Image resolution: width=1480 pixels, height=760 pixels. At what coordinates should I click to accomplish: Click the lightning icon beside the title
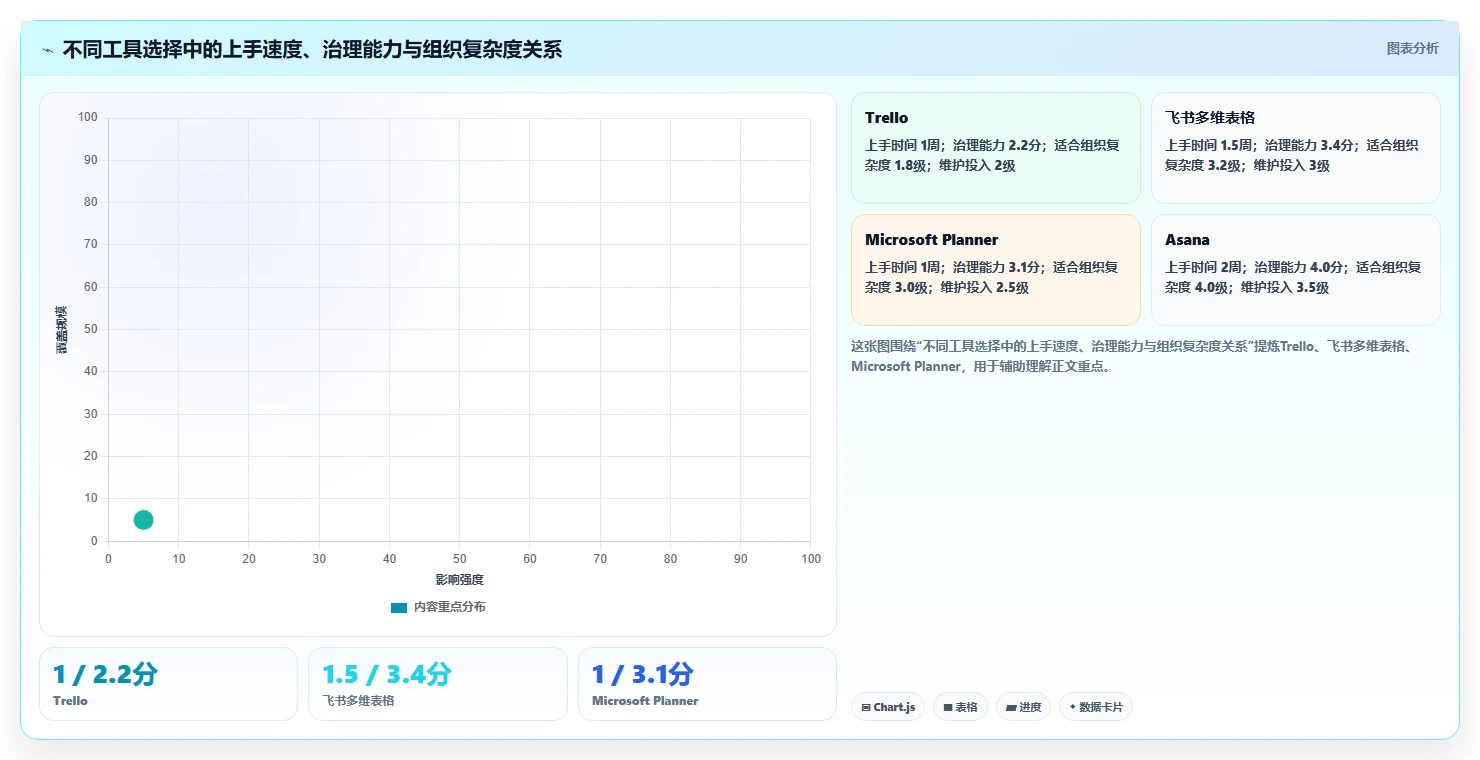(47, 50)
